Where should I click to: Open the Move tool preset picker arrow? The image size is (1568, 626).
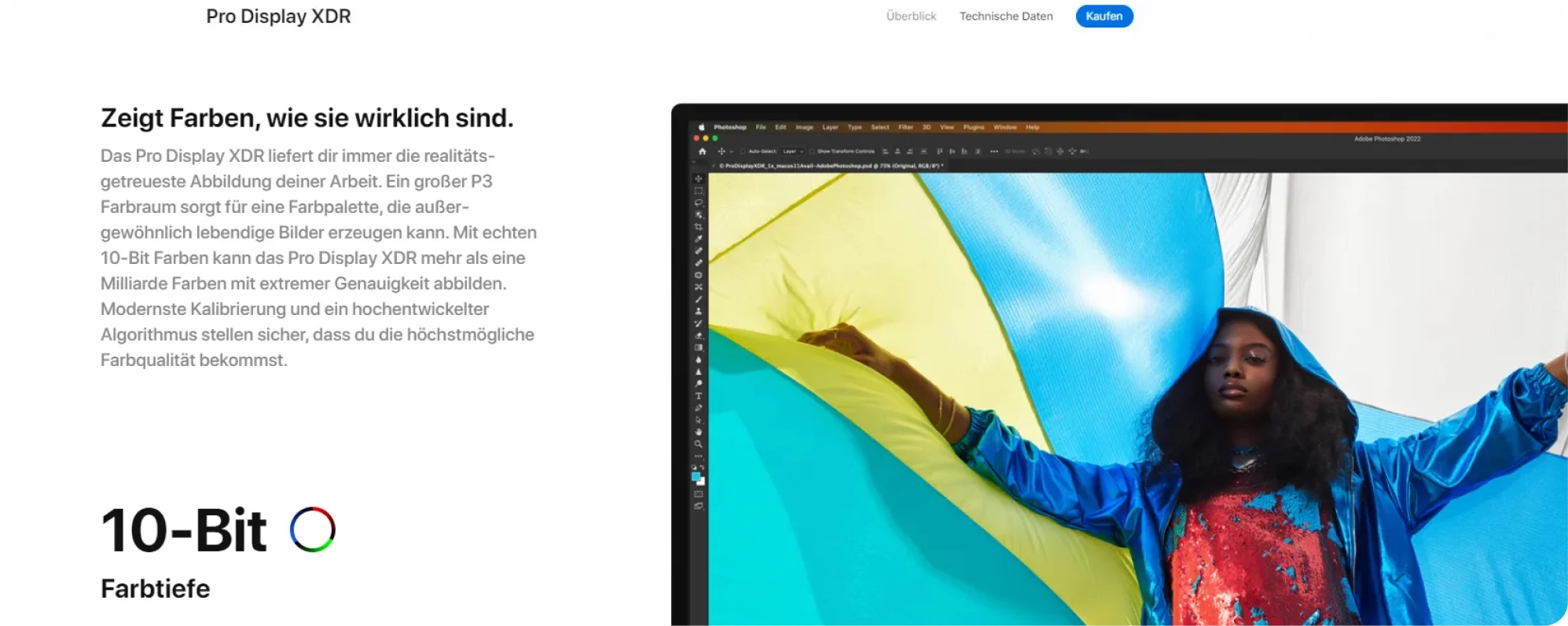point(731,152)
